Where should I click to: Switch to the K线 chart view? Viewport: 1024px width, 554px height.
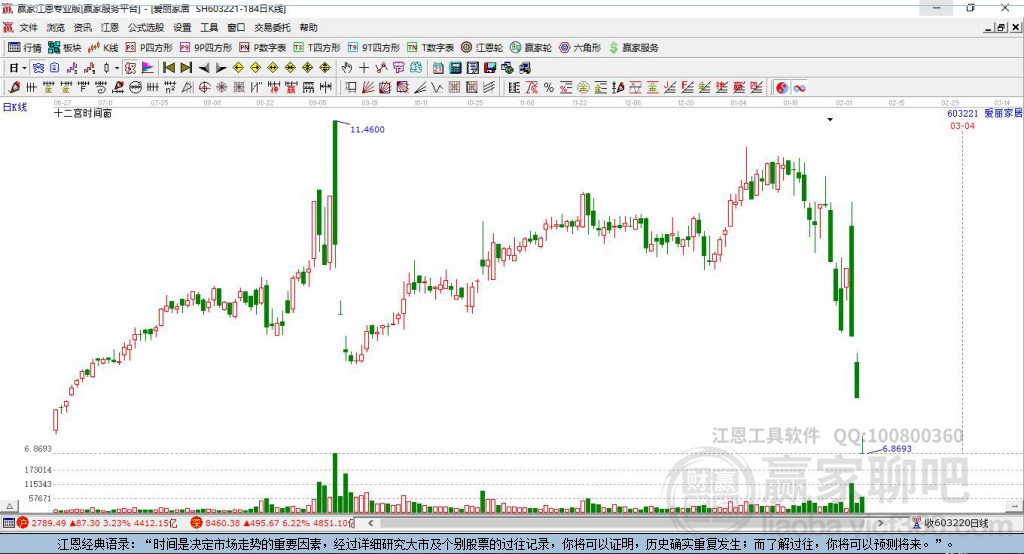(103, 48)
